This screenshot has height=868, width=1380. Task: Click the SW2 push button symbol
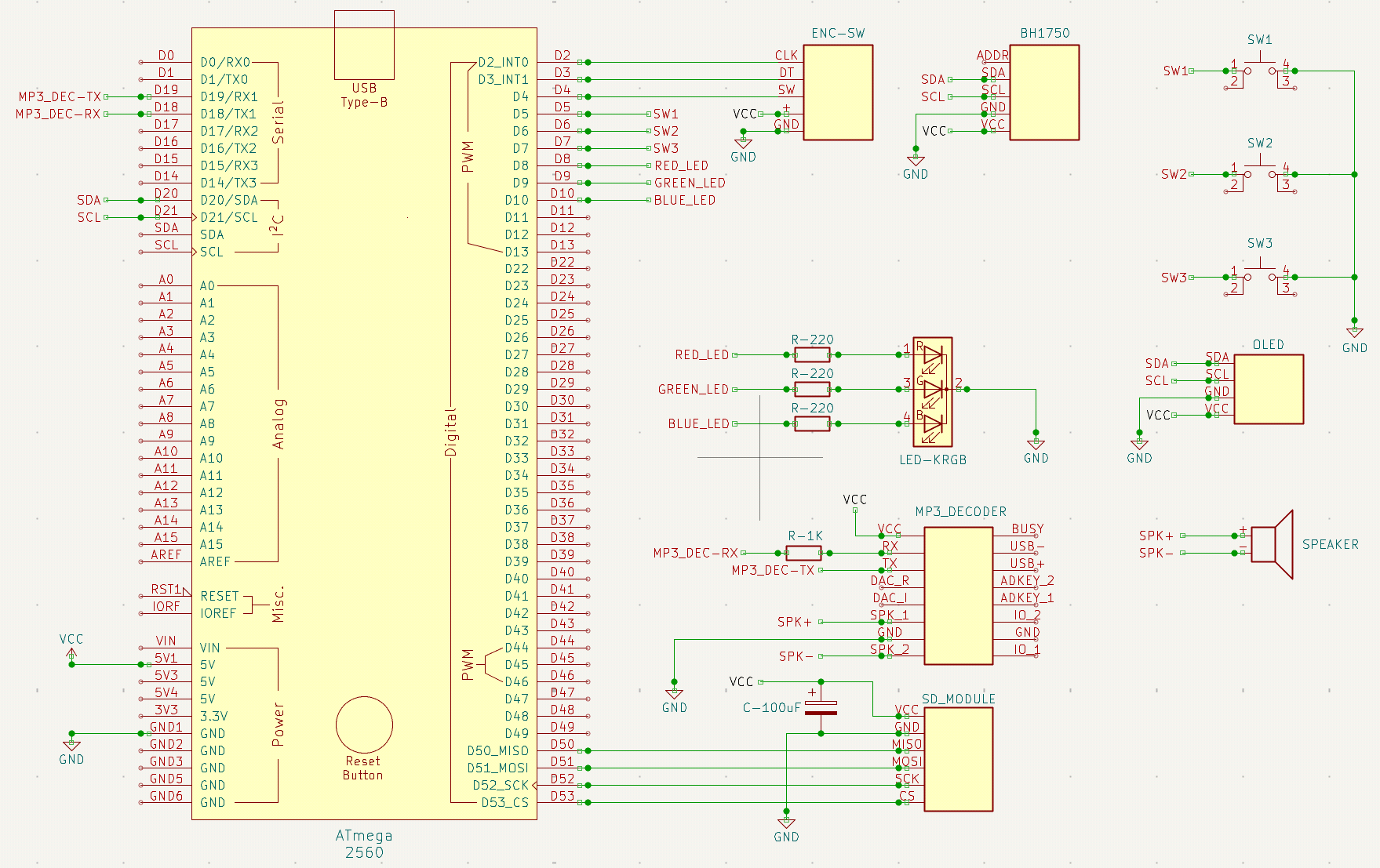1260,175
